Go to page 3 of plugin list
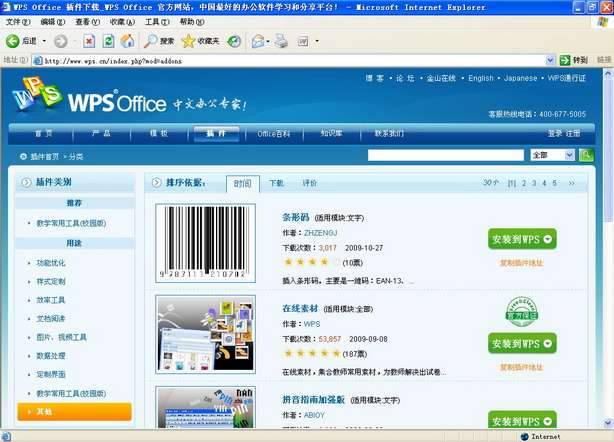This screenshot has height=442, width=614. point(536,183)
